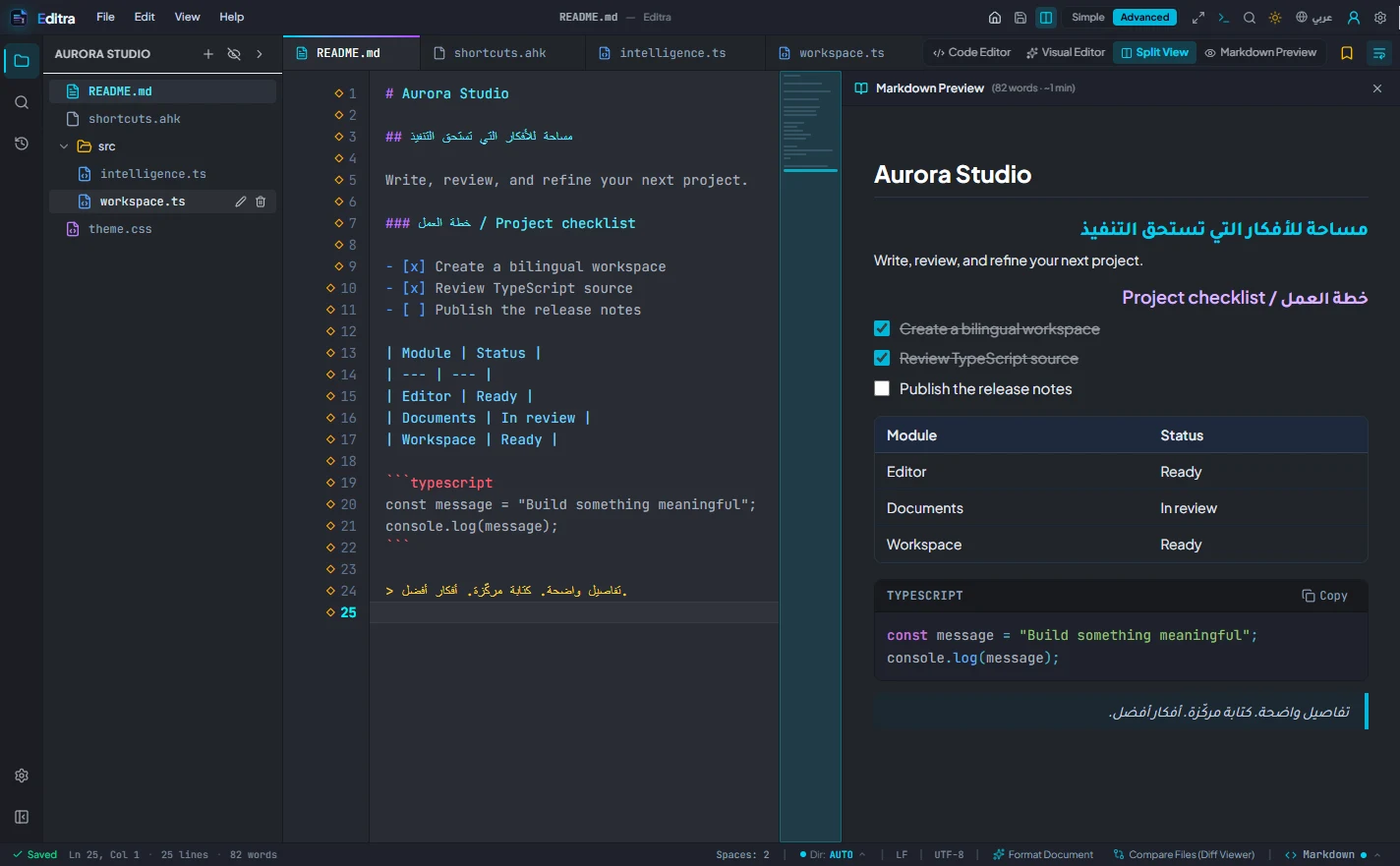This screenshot has width=1400, height=866.
Task: Click the 'Aurora Studio' preview heading
Action: pyautogui.click(x=953, y=175)
